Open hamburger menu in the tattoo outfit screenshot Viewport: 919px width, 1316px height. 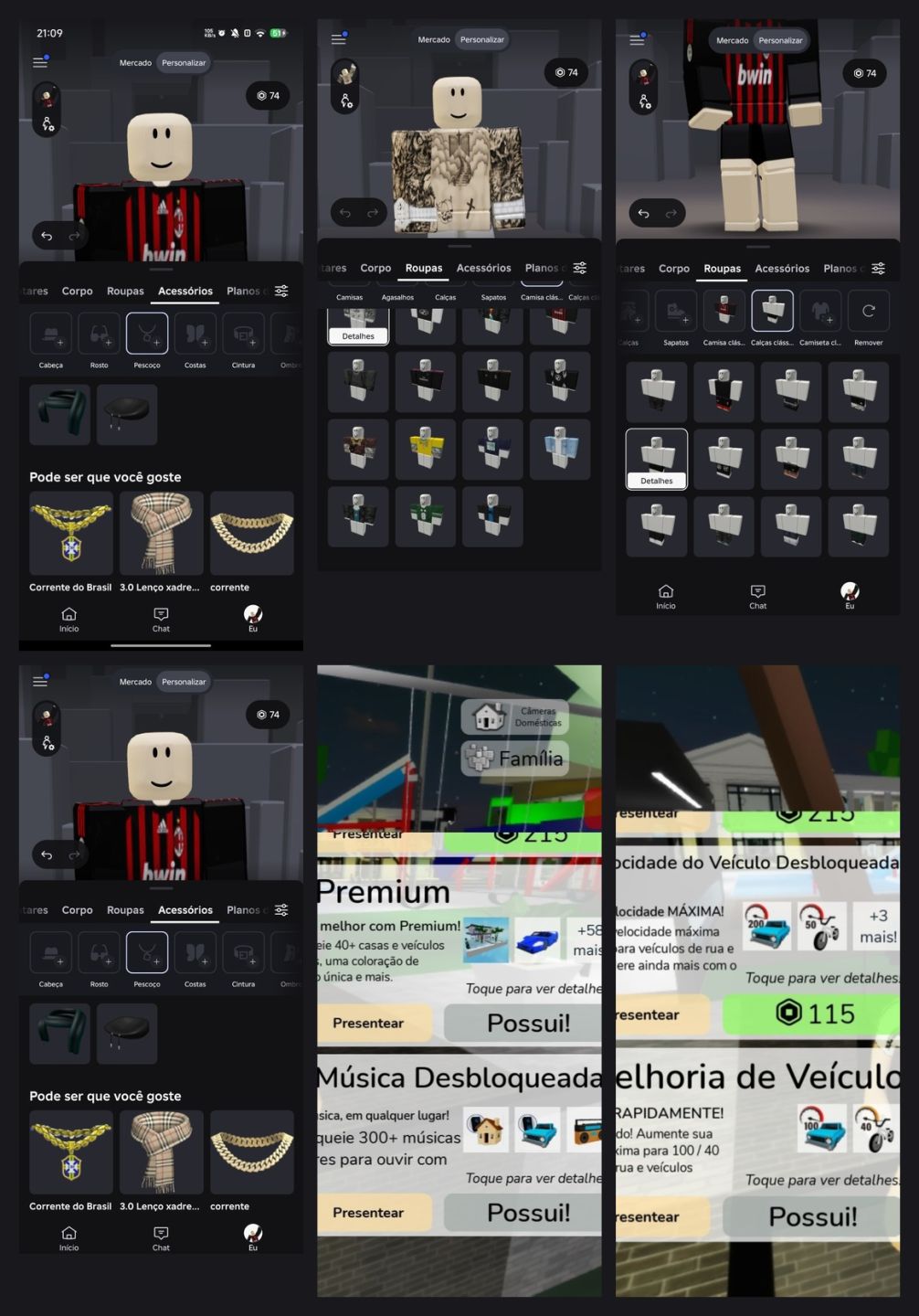(338, 39)
